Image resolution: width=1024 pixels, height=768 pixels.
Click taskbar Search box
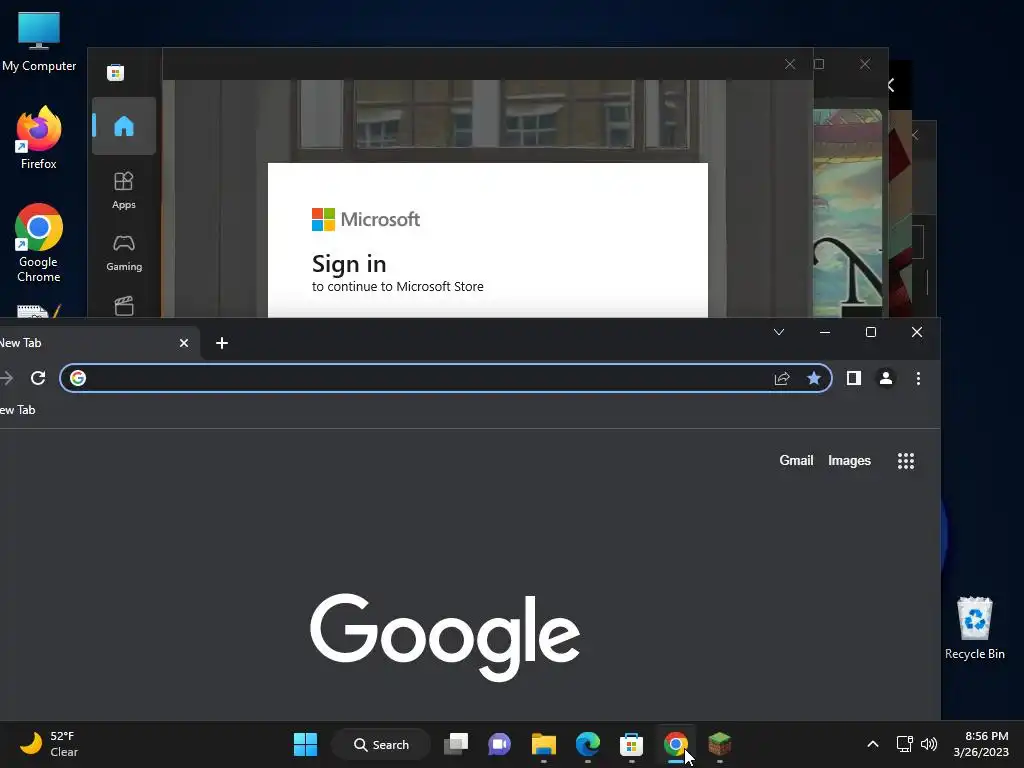381,744
